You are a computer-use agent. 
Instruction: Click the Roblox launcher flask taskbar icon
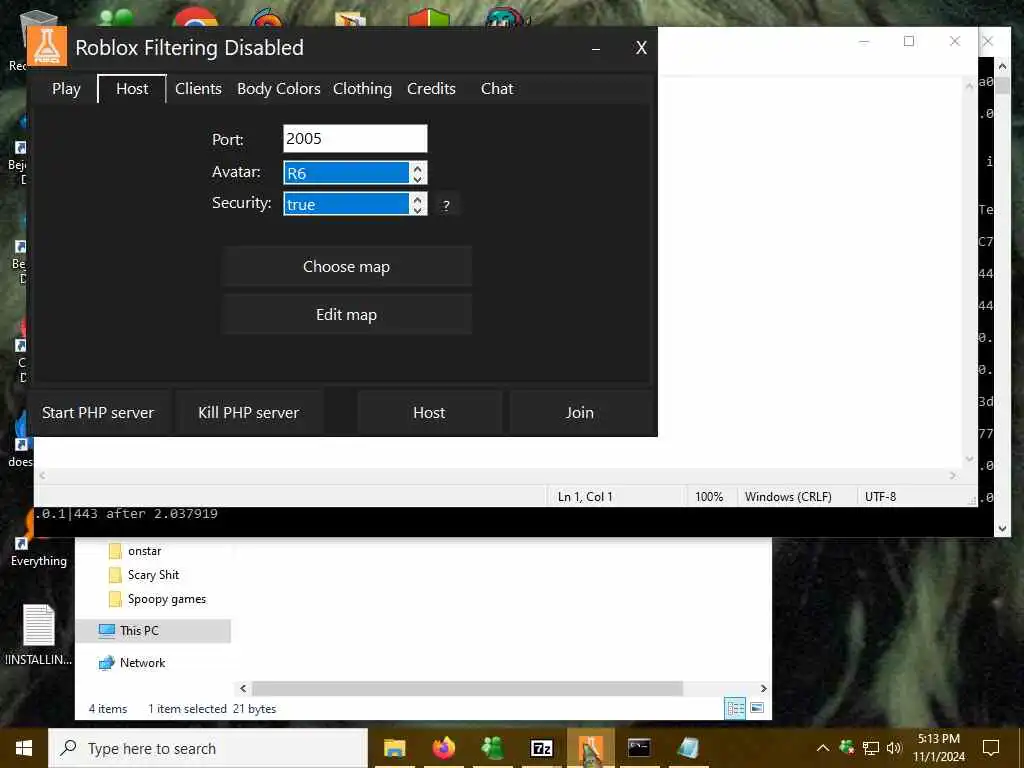[x=590, y=748]
